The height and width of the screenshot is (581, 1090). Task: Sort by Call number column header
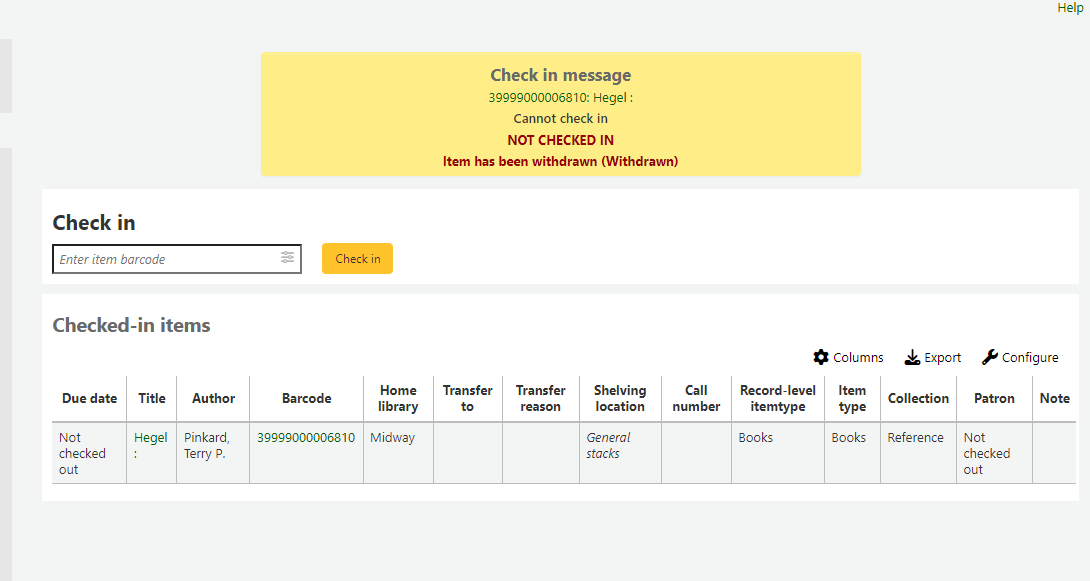(x=696, y=398)
